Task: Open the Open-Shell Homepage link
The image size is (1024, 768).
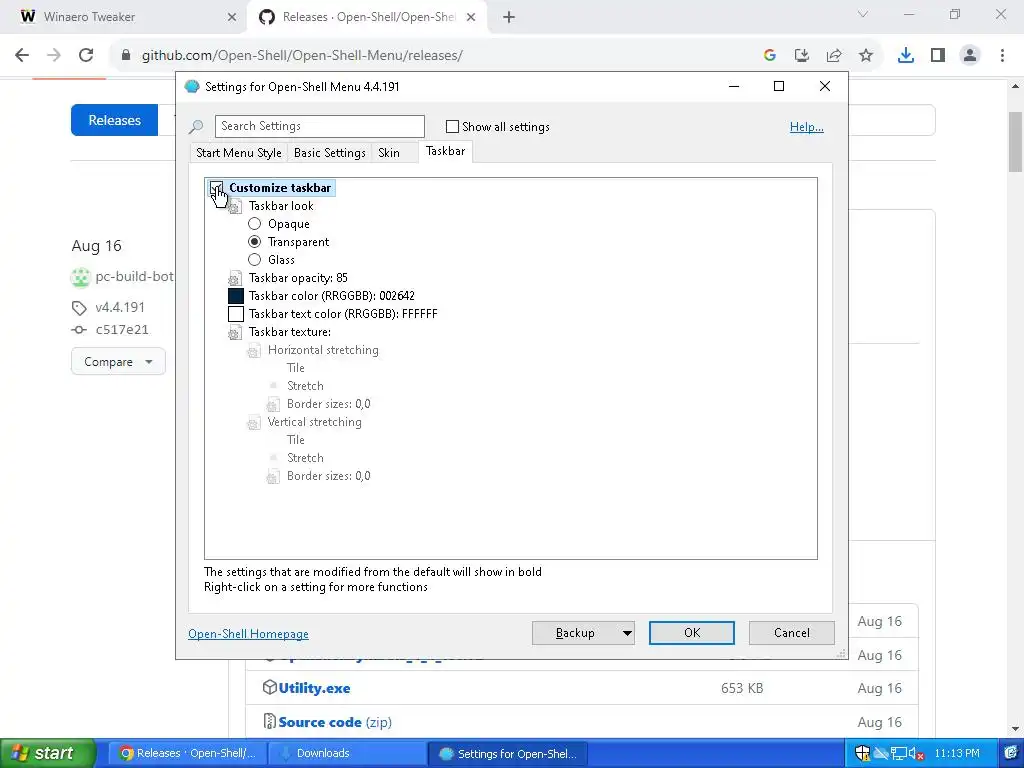Action: [x=248, y=634]
